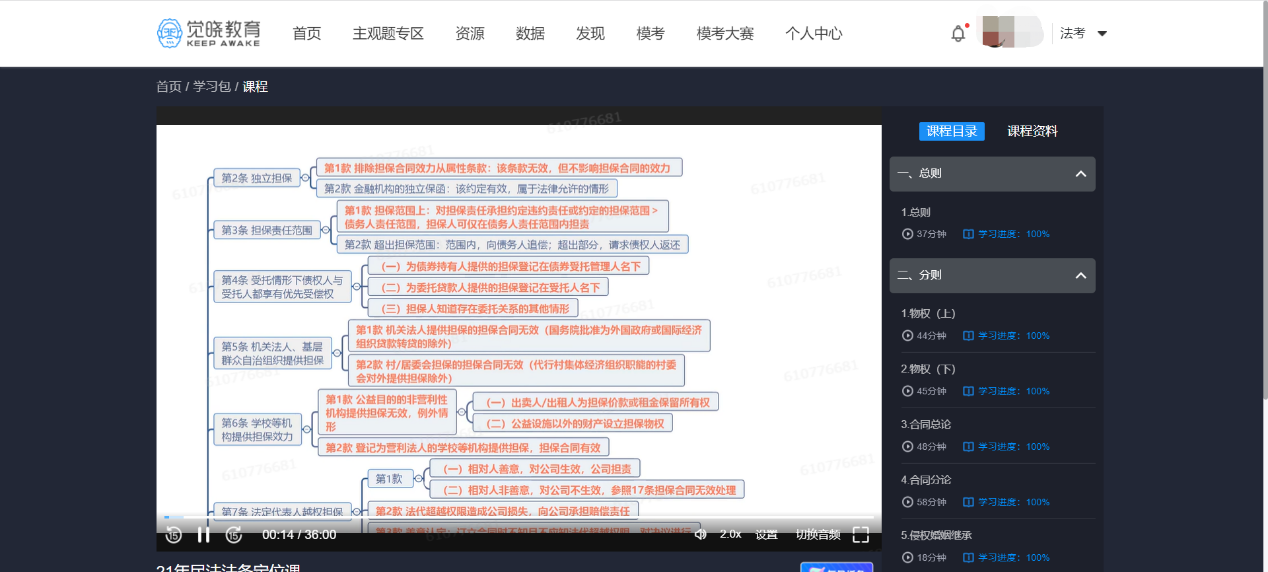This screenshot has height=572, width=1268.
Task: Click 切换音频 to switch audio
Action: (818, 535)
